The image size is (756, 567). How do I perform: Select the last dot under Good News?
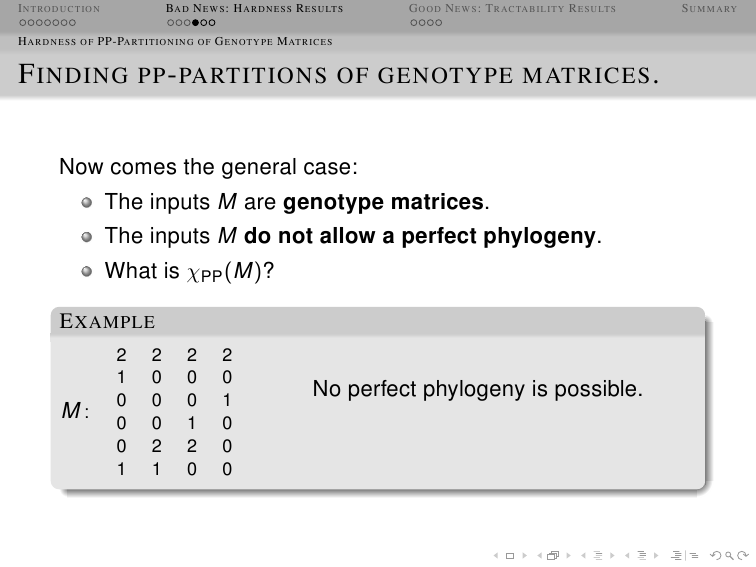coord(438,23)
